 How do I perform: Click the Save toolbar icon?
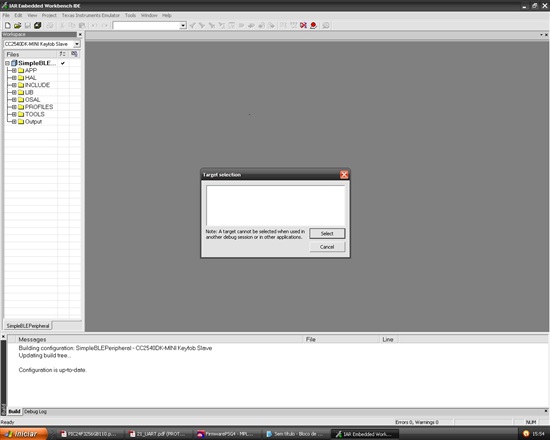click(27, 25)
